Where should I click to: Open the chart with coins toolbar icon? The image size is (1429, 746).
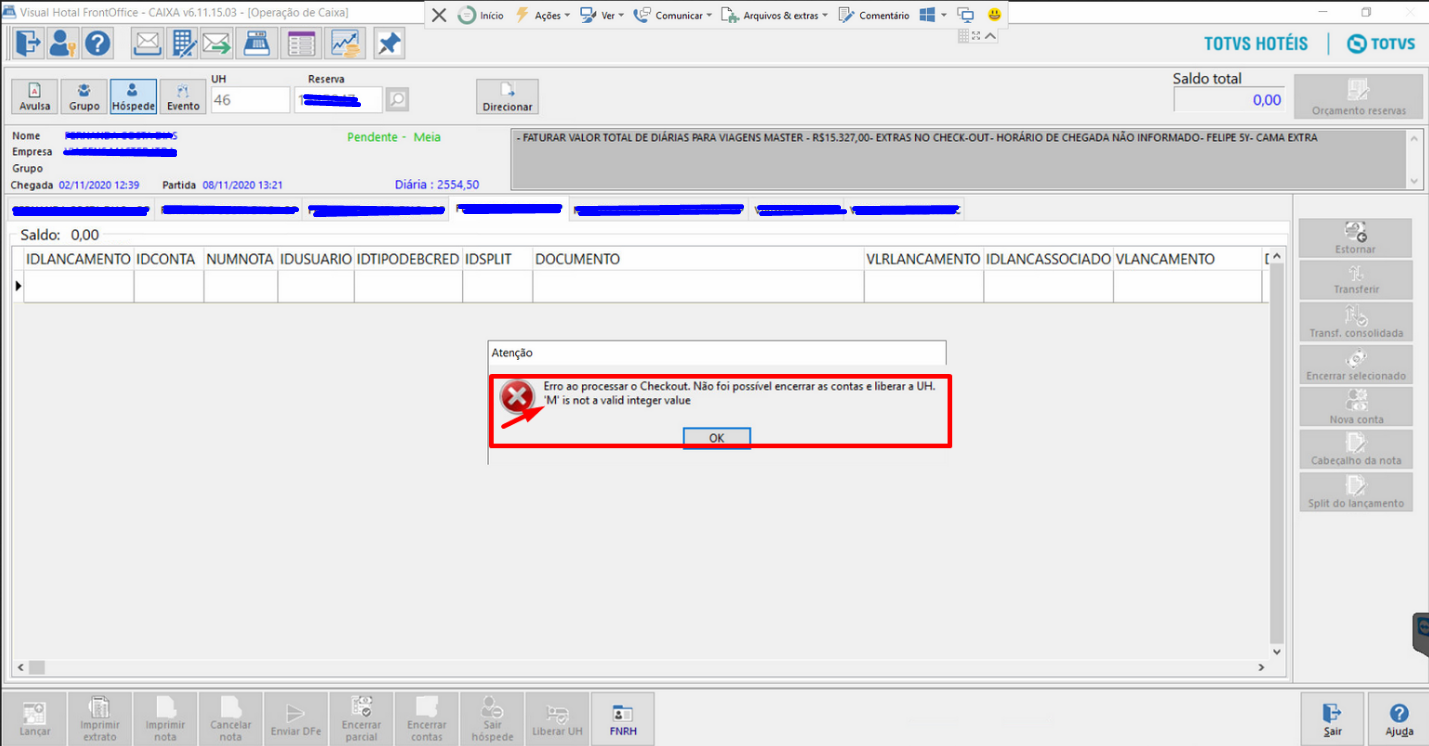pyautogui.click(x=346, y=43)
